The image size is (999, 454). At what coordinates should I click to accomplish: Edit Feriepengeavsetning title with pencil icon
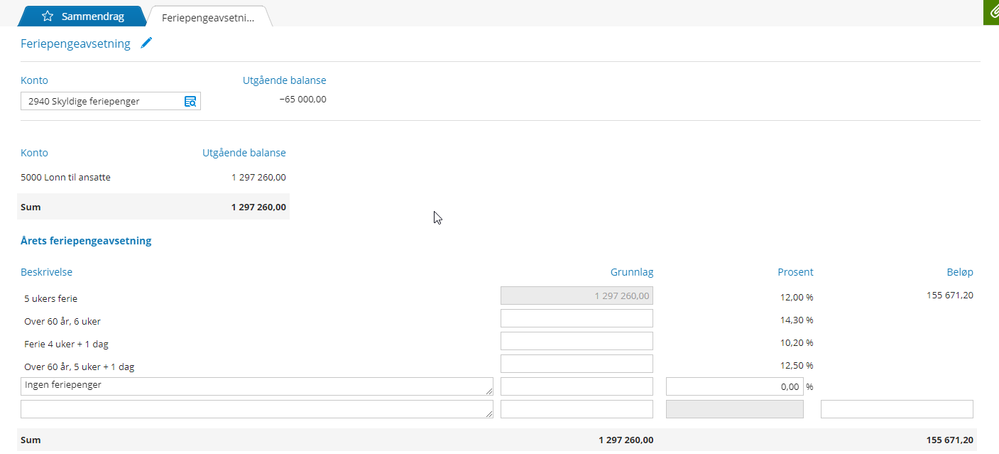[x=147, y=43]
